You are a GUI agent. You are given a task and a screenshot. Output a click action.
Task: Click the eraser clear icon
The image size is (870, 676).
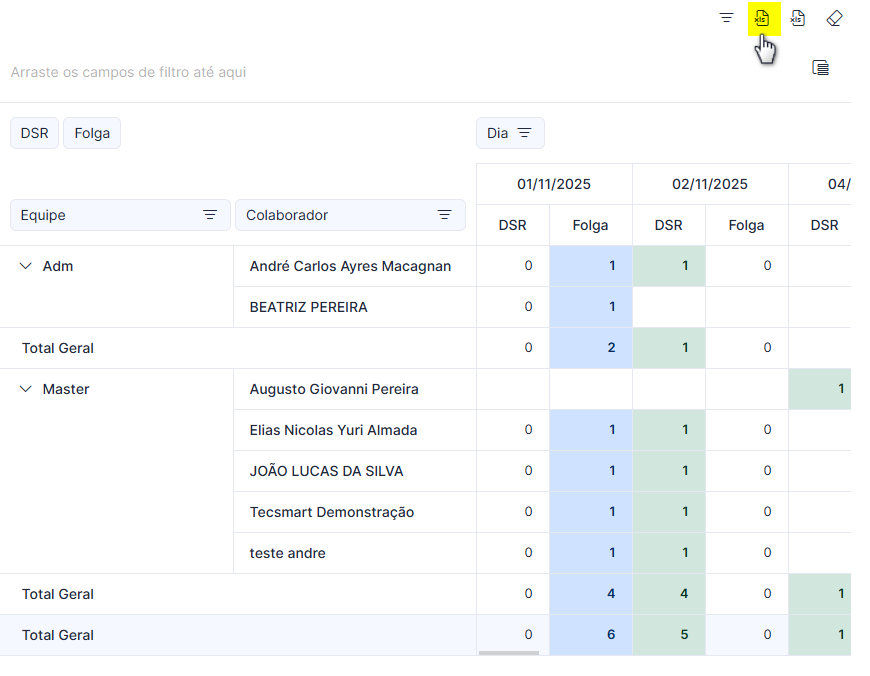(x=834, y=18)
